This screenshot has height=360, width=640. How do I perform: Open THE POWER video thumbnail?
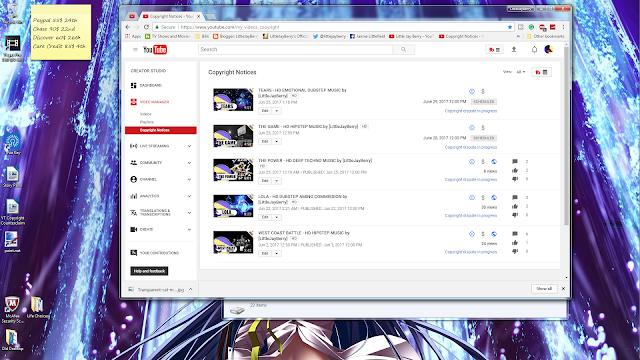pyautogui.click(x=233, y=170)
